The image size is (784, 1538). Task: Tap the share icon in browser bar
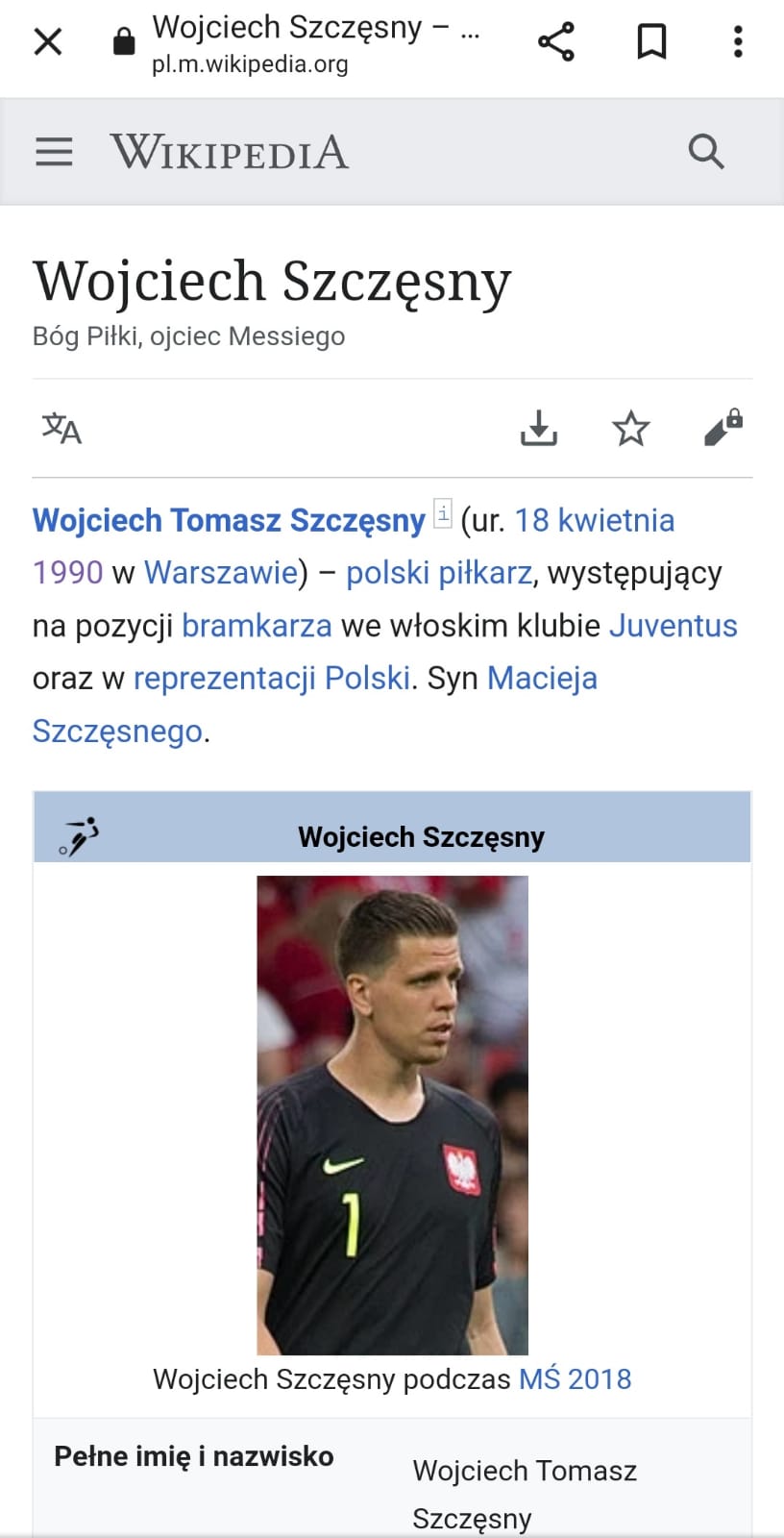click(555, 41)
